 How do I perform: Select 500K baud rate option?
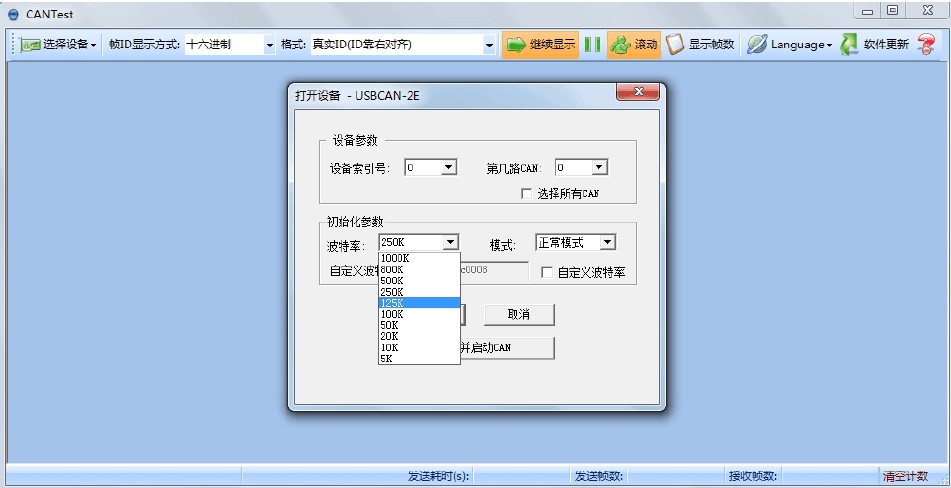tap(419, 281)
